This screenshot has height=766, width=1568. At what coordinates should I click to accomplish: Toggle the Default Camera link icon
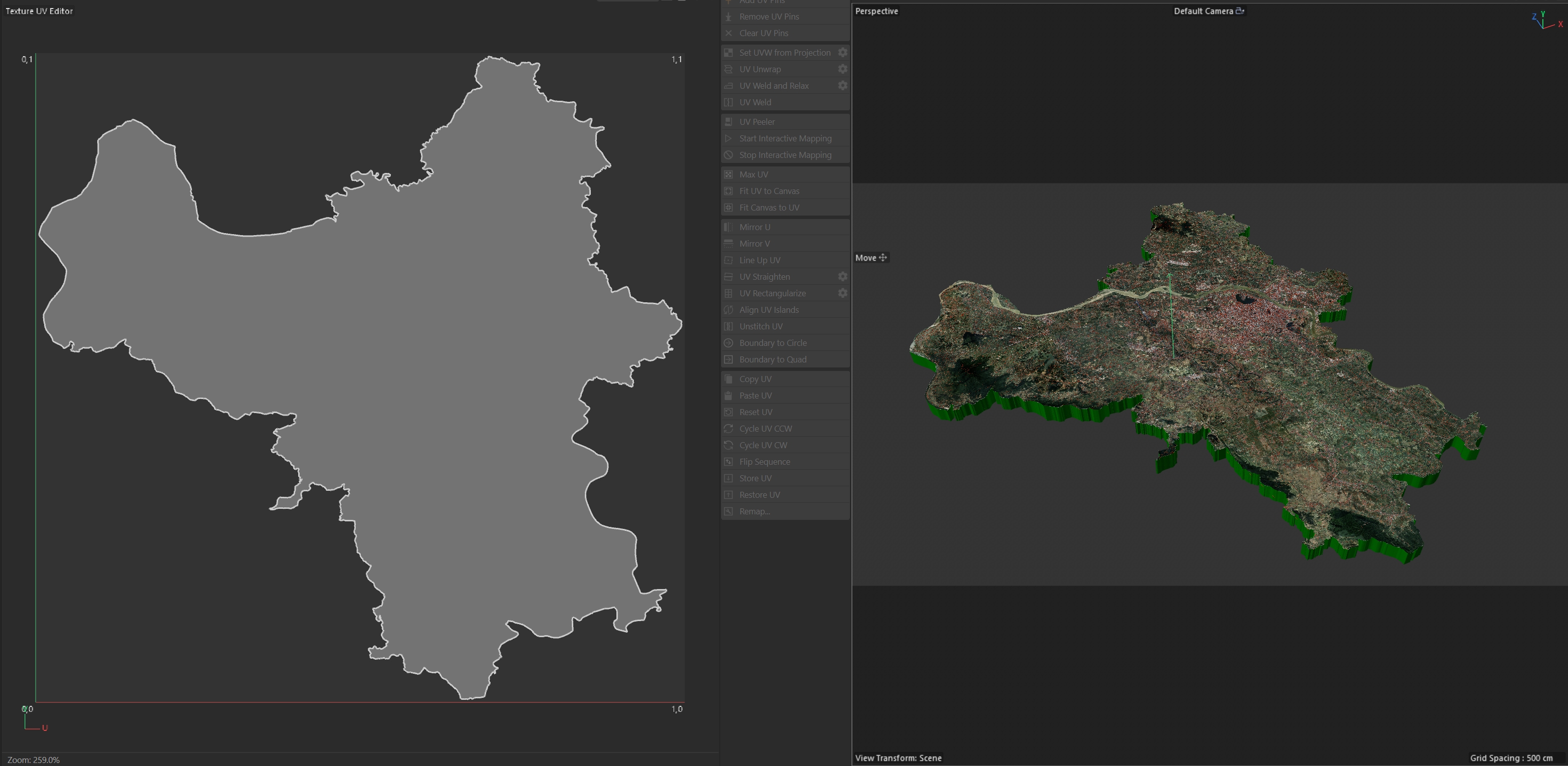click(x=1240, y=11)
